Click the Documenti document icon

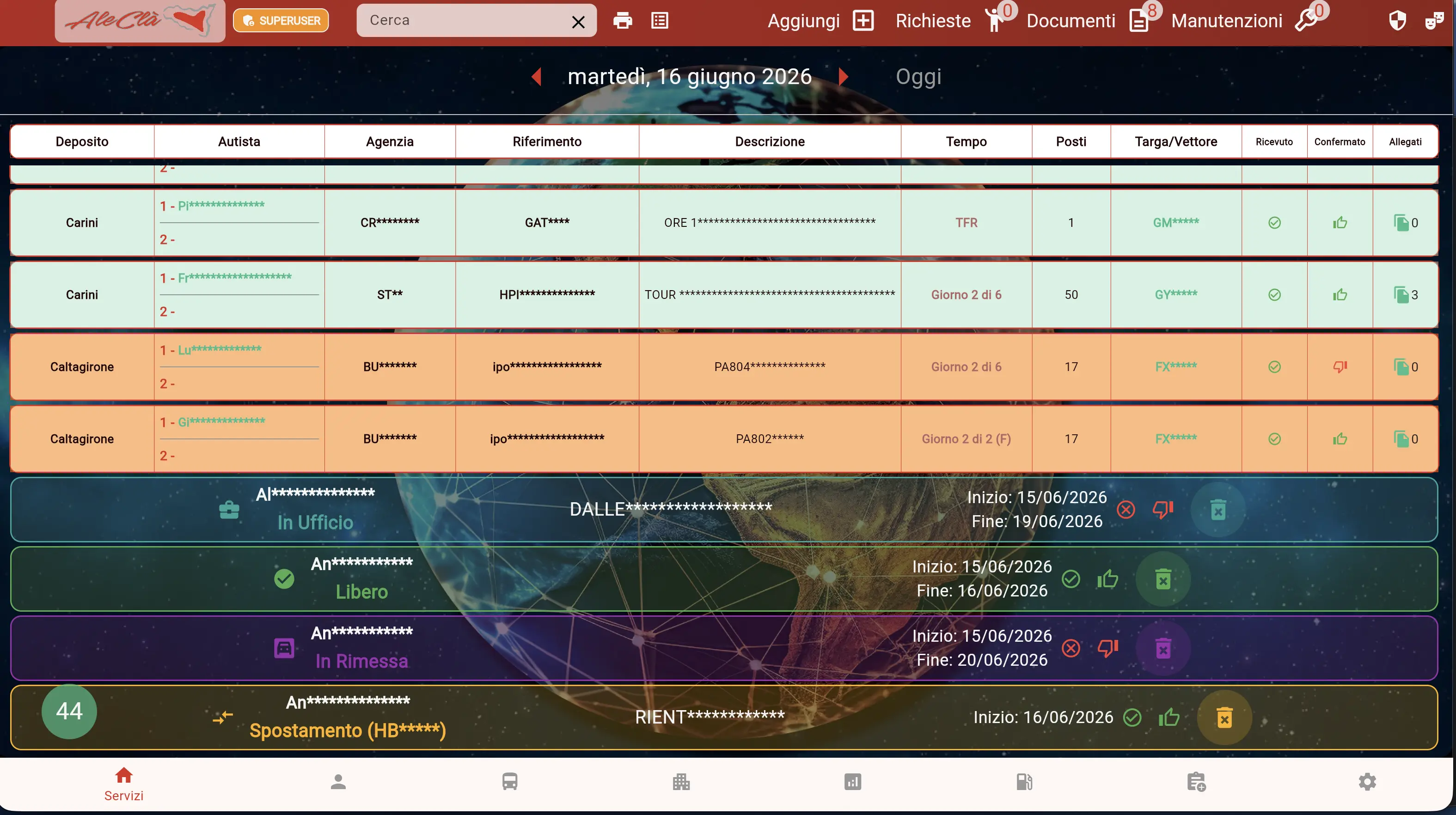(1138, 21)
